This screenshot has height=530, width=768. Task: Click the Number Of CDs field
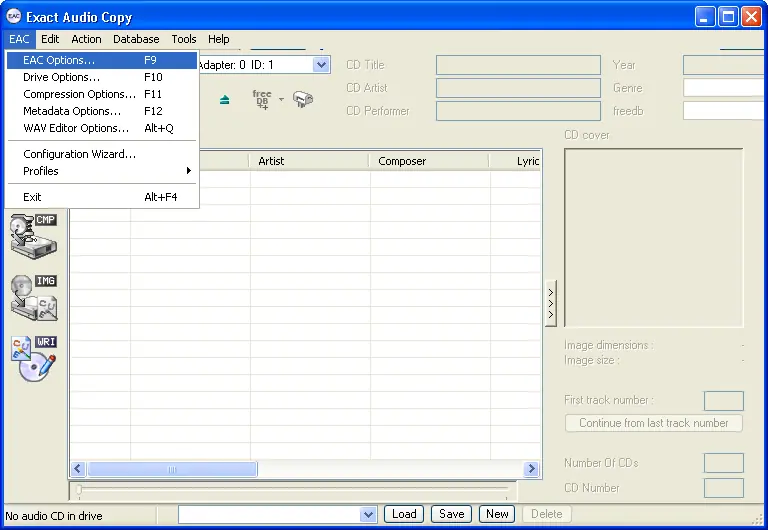(x=723, y=463)
